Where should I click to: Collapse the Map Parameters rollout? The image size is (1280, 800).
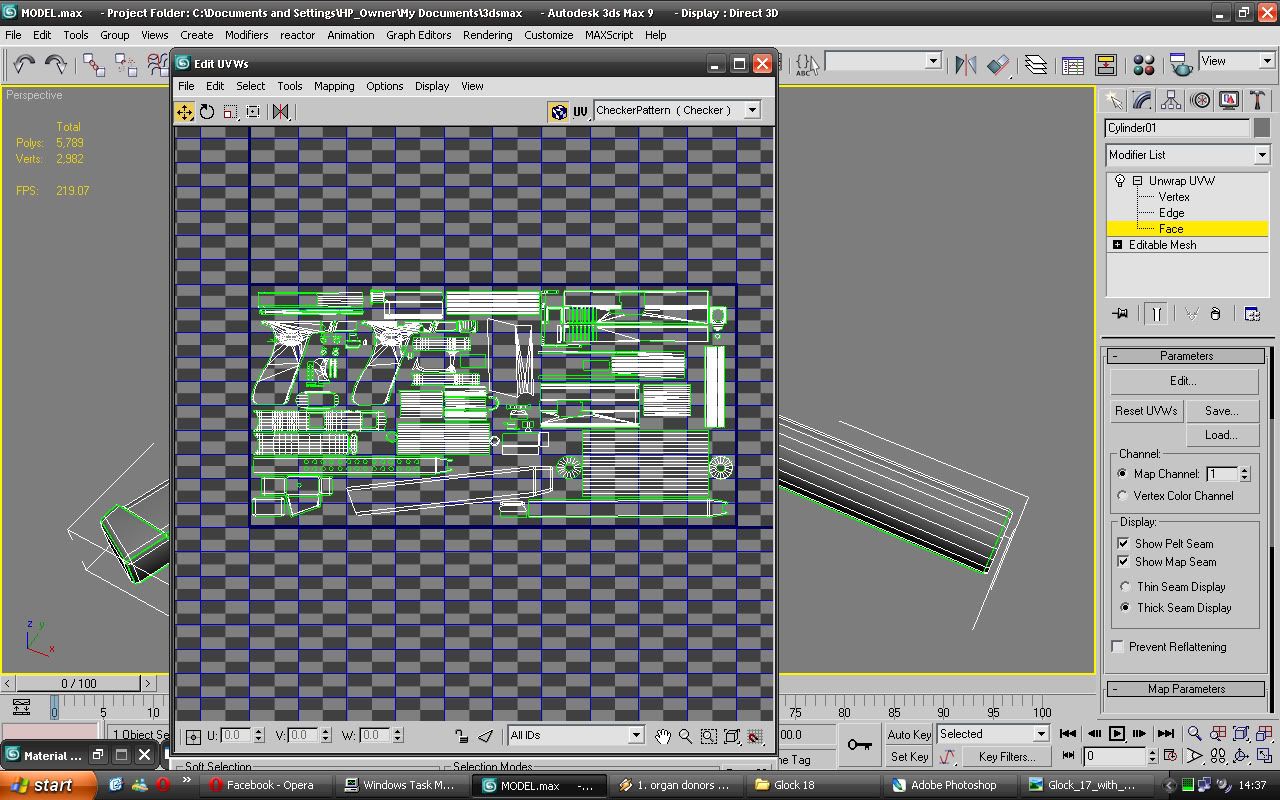click(x=1187, y=689)
